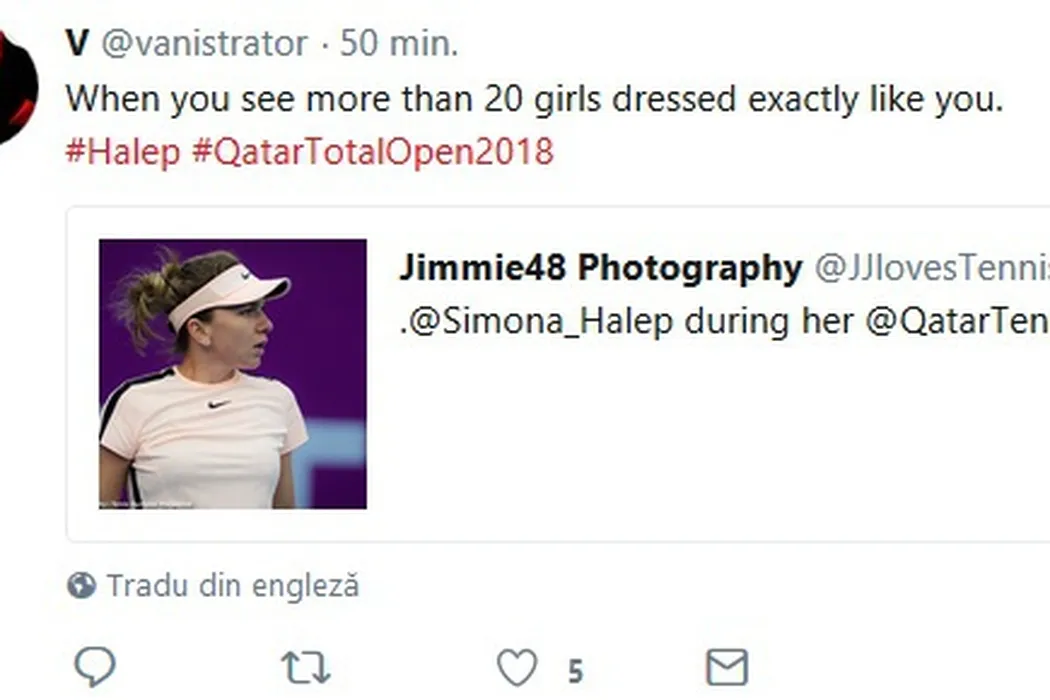Send tweet via the envelope message icon

[727, 667]
